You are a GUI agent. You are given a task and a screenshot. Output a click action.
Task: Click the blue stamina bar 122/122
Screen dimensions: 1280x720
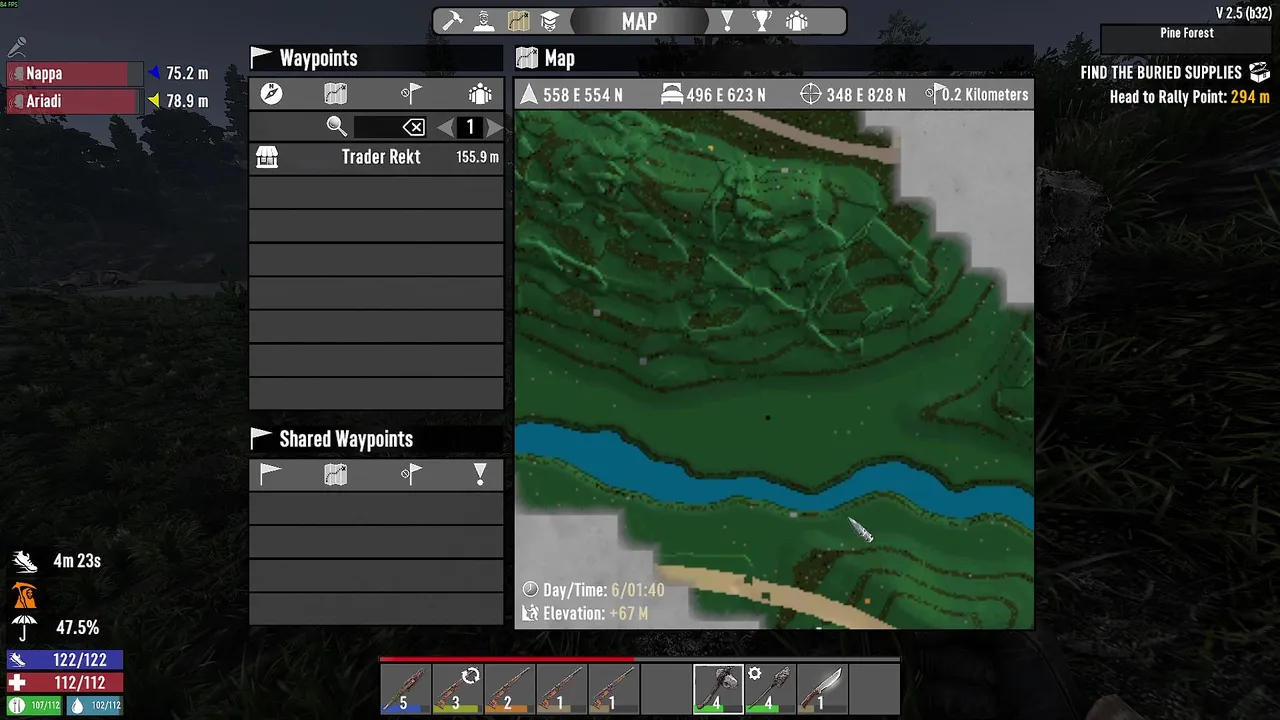[x=65, y=660]
